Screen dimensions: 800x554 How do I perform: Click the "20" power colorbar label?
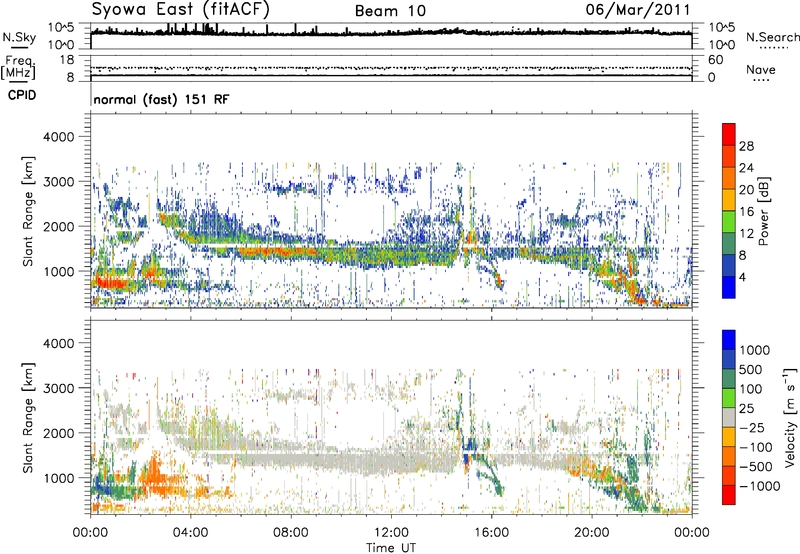(x=746, y=190)
